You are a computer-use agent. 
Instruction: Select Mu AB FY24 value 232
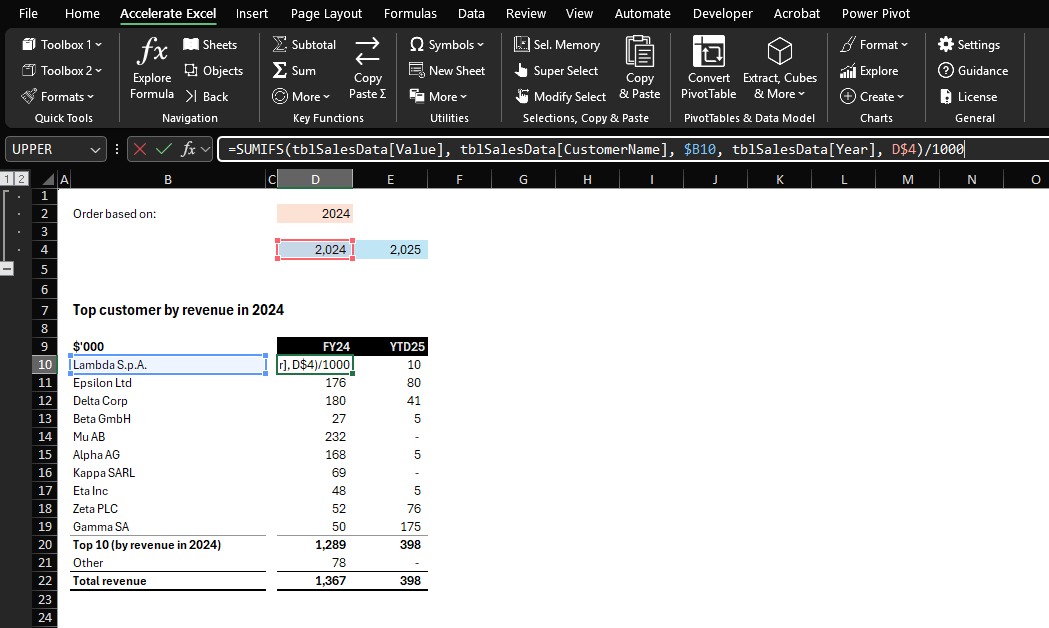coord(314,437)
